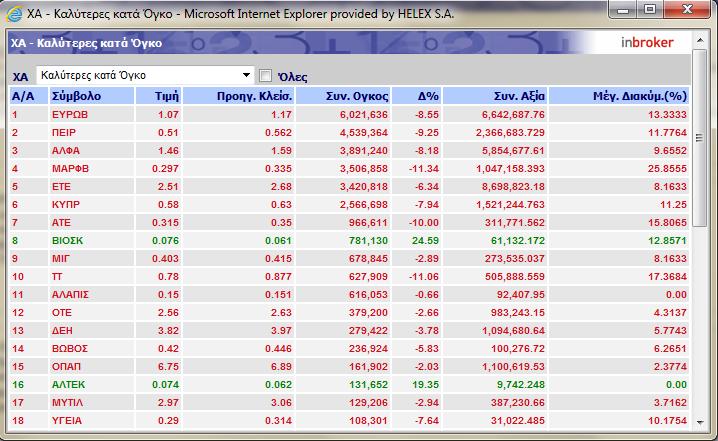The width and height of the screenshot is (718, 441).
Task: Select symbol ΤΤ
Action: point(57,277)
